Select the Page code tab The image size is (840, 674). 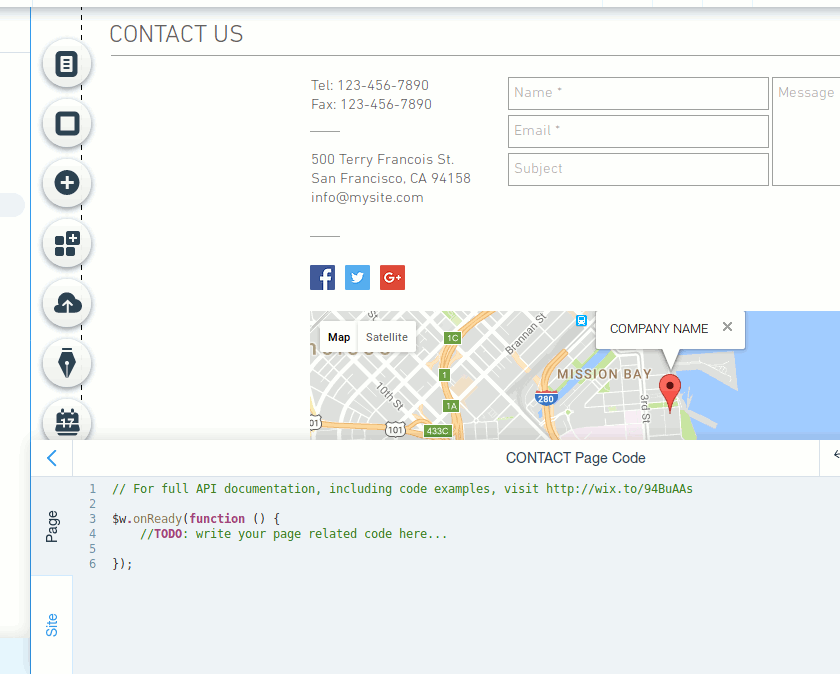[51, 528]
